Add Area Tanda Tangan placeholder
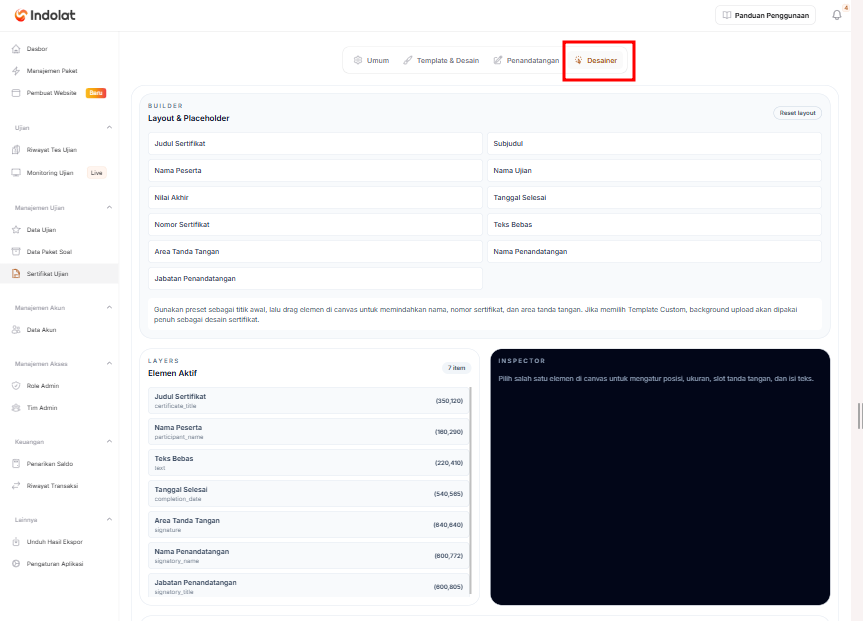The height and width of the screenshot is (621, 863). [315, 252]
